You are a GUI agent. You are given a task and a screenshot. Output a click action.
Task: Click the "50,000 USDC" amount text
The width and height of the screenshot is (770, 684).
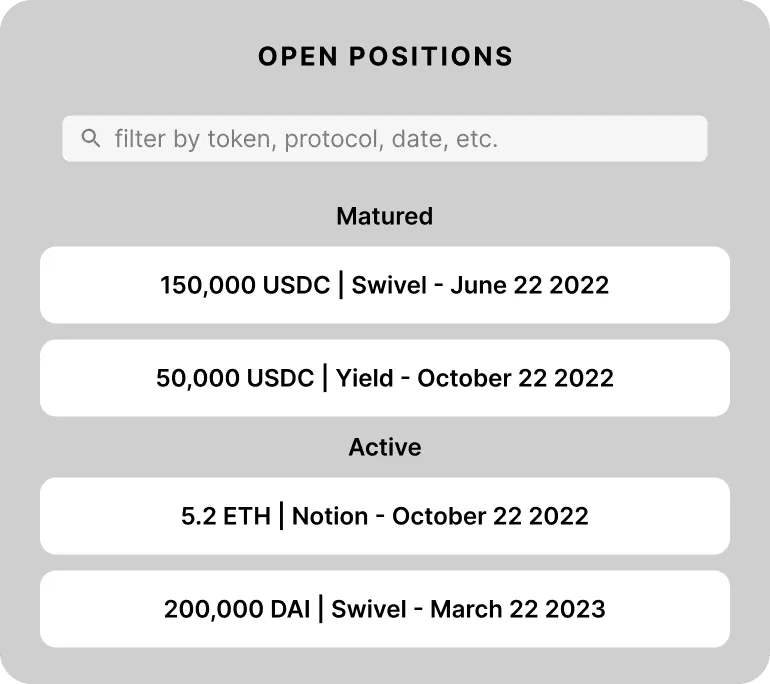(x=235, y=378)
